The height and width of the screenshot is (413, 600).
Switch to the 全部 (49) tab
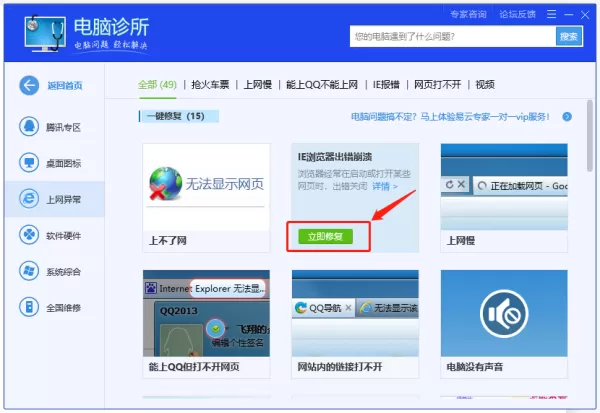(157, 85)
